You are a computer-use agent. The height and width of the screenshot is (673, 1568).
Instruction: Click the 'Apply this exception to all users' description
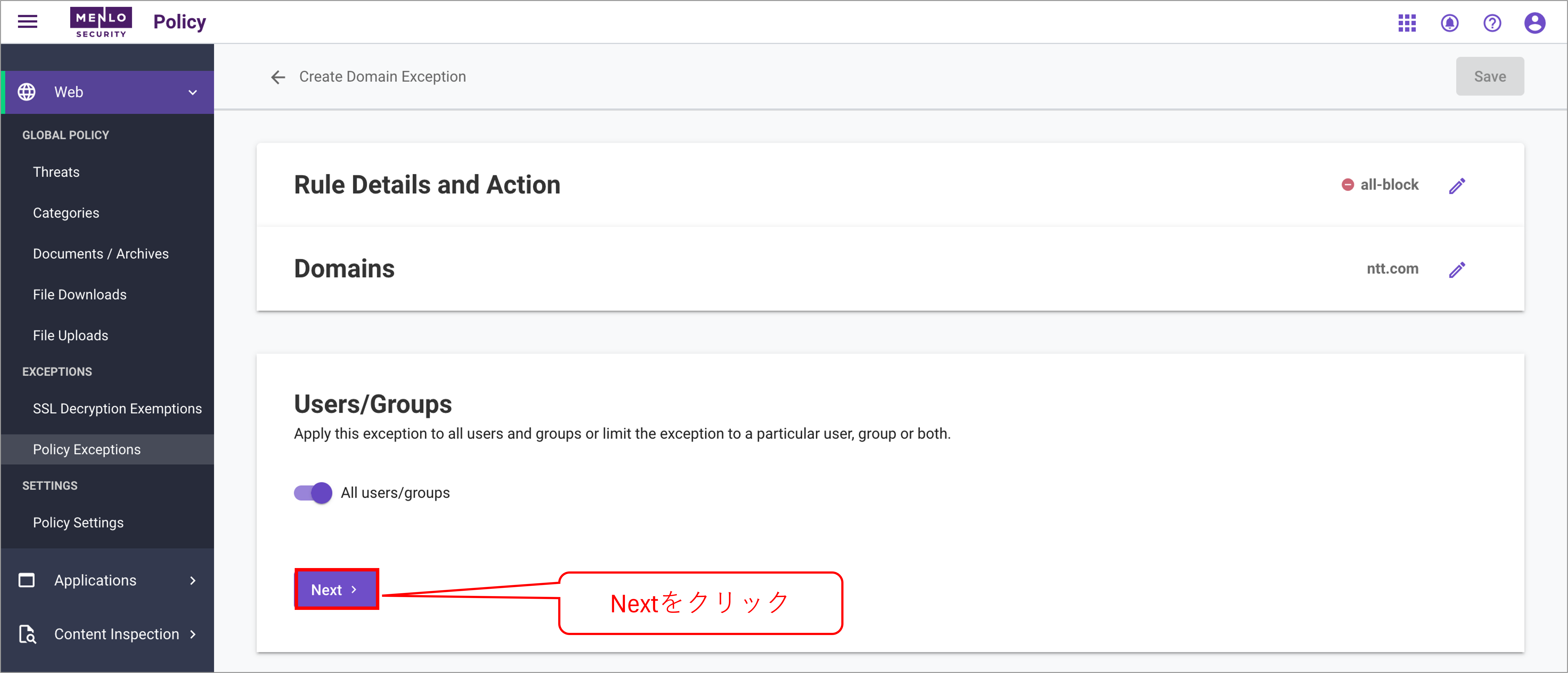click(x=622, y=434)
